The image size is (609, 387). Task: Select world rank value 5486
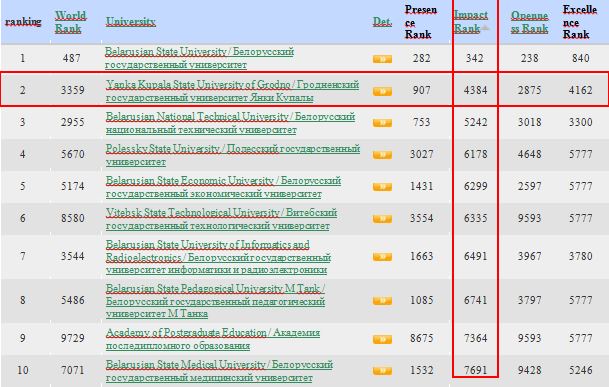73,300
